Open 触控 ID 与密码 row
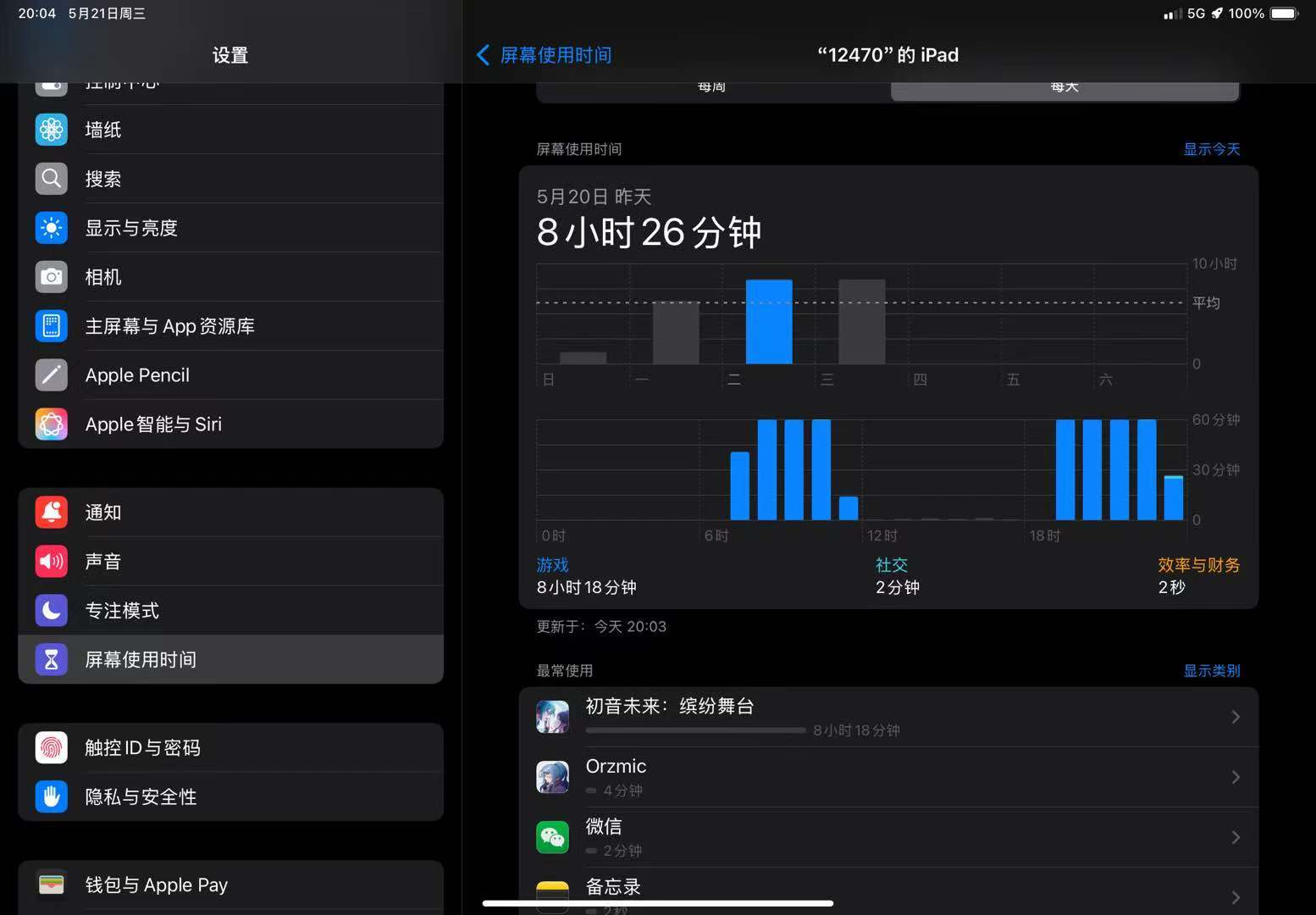The height and width of the screenshot is (915, 1316). coord(230,748)
